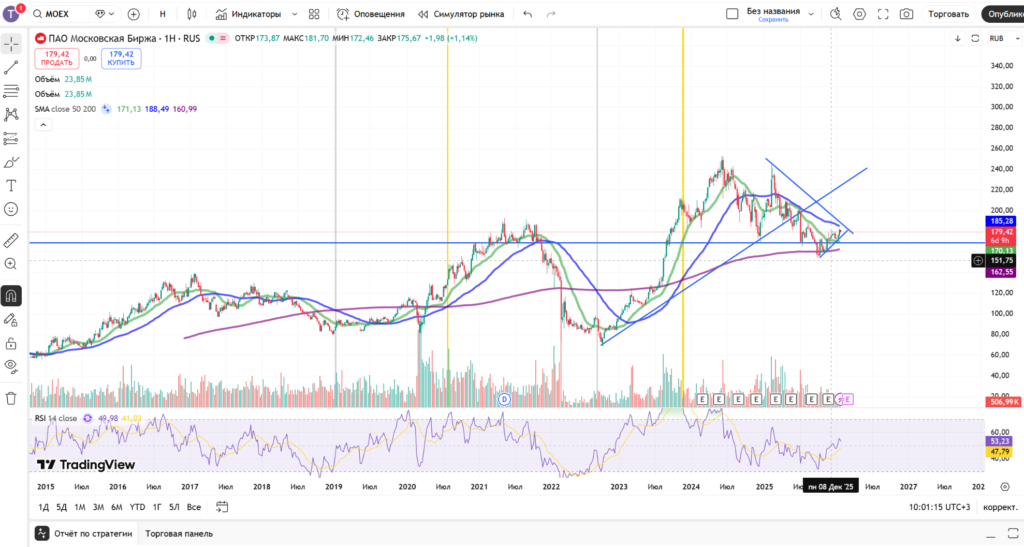Open the Индикаторы dialog
Screen dimensions: 1024x547
click(249, 14)
